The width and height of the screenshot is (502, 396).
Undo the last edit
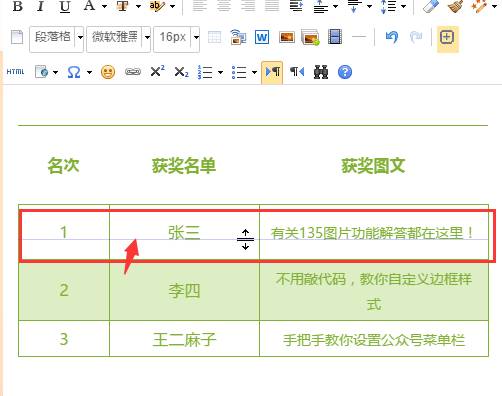point(392,37)
